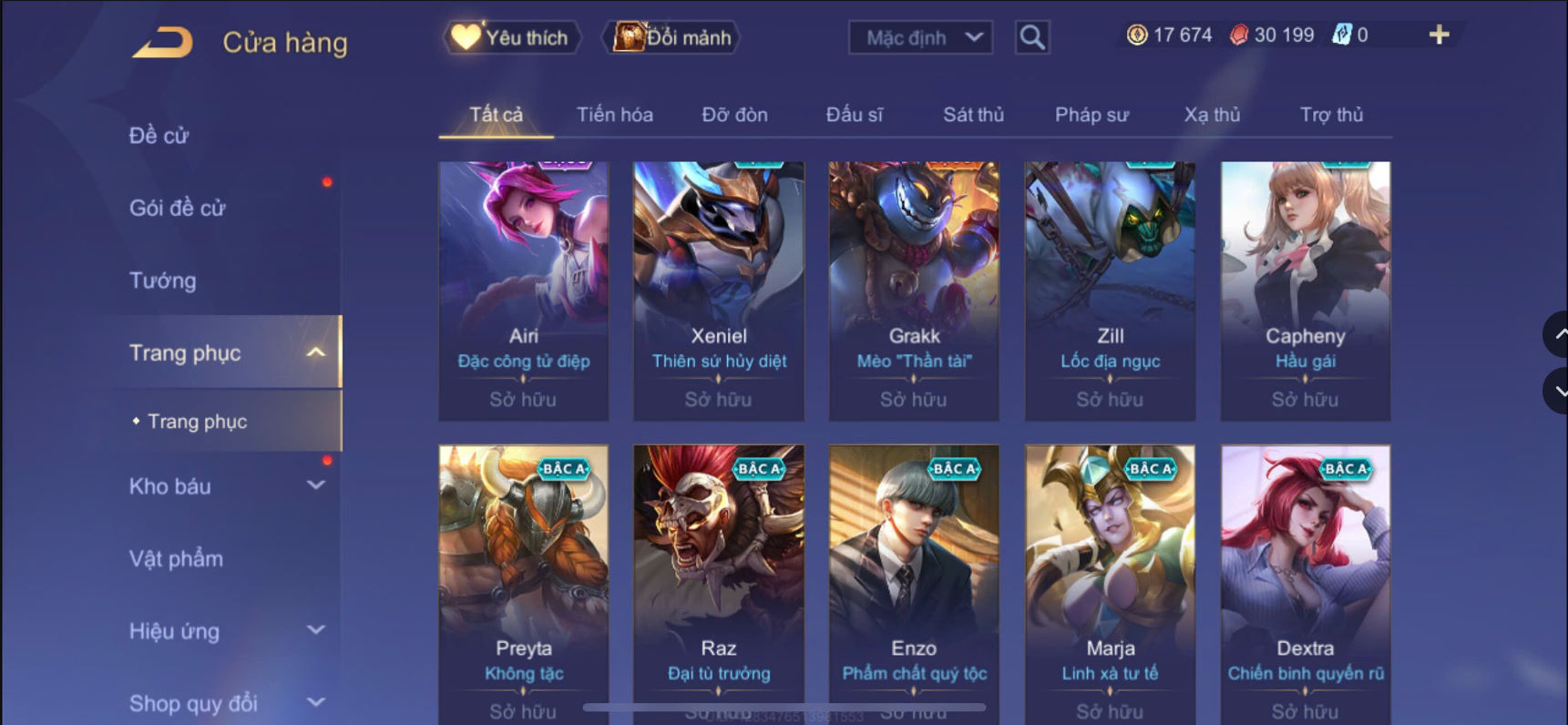
Task: Collapse the Trang phục sidebar section
Action: 315,352
